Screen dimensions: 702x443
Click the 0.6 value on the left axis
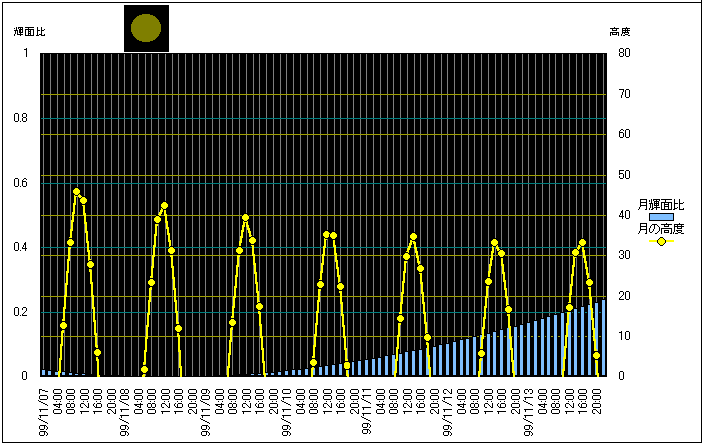pyautogui.click(x=22, y=183)
